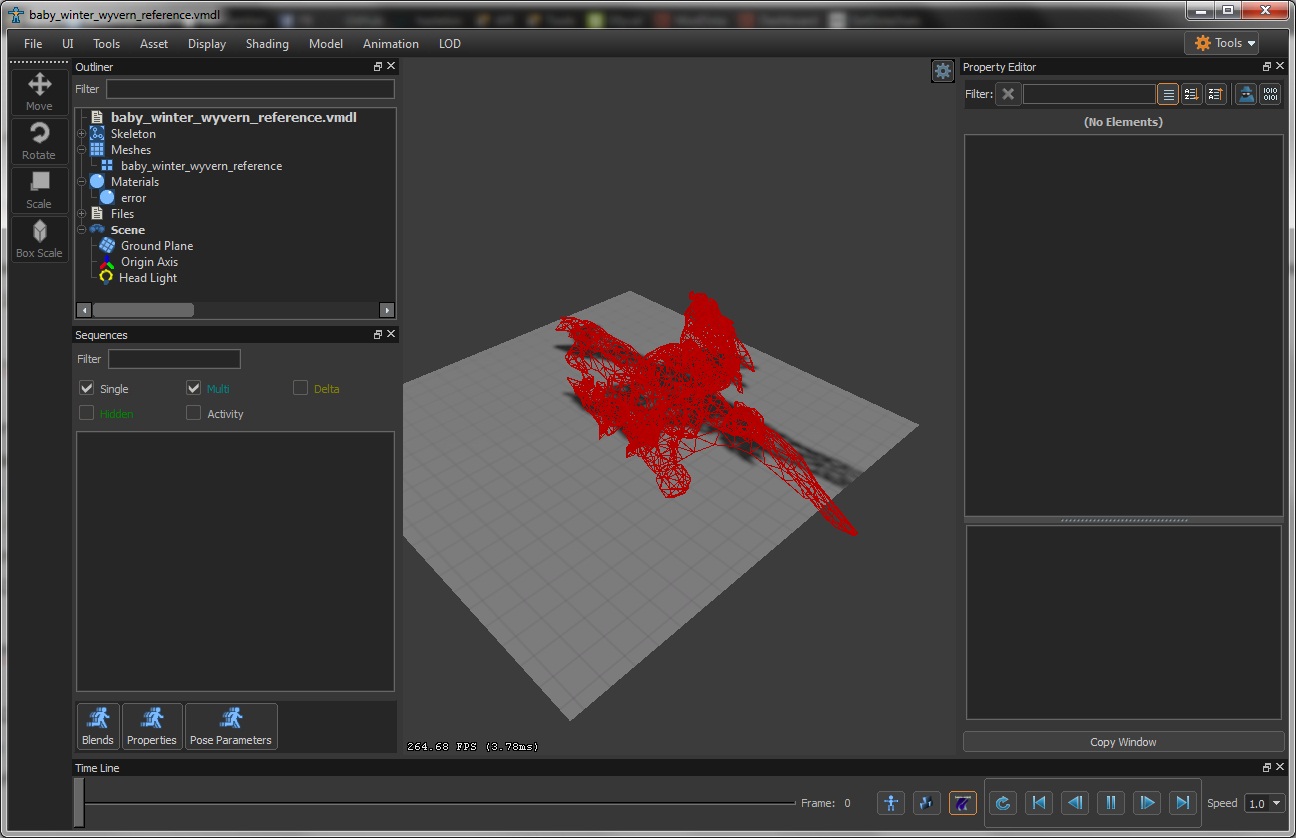1296x838 pixels.
Task: Click the loop playback icon
Action: pyautogui.click(x=1003, y=802)
